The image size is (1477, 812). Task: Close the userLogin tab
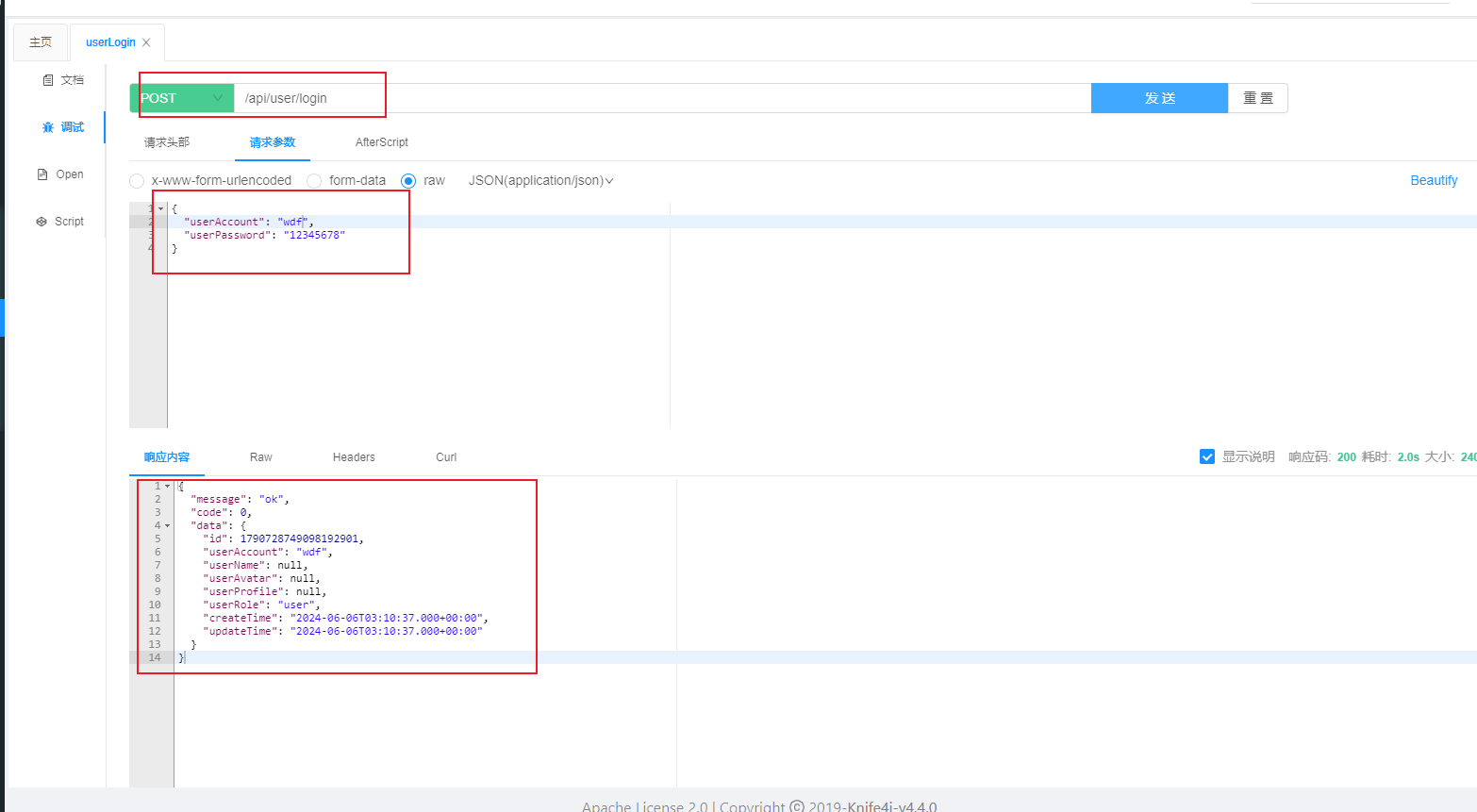146,42
